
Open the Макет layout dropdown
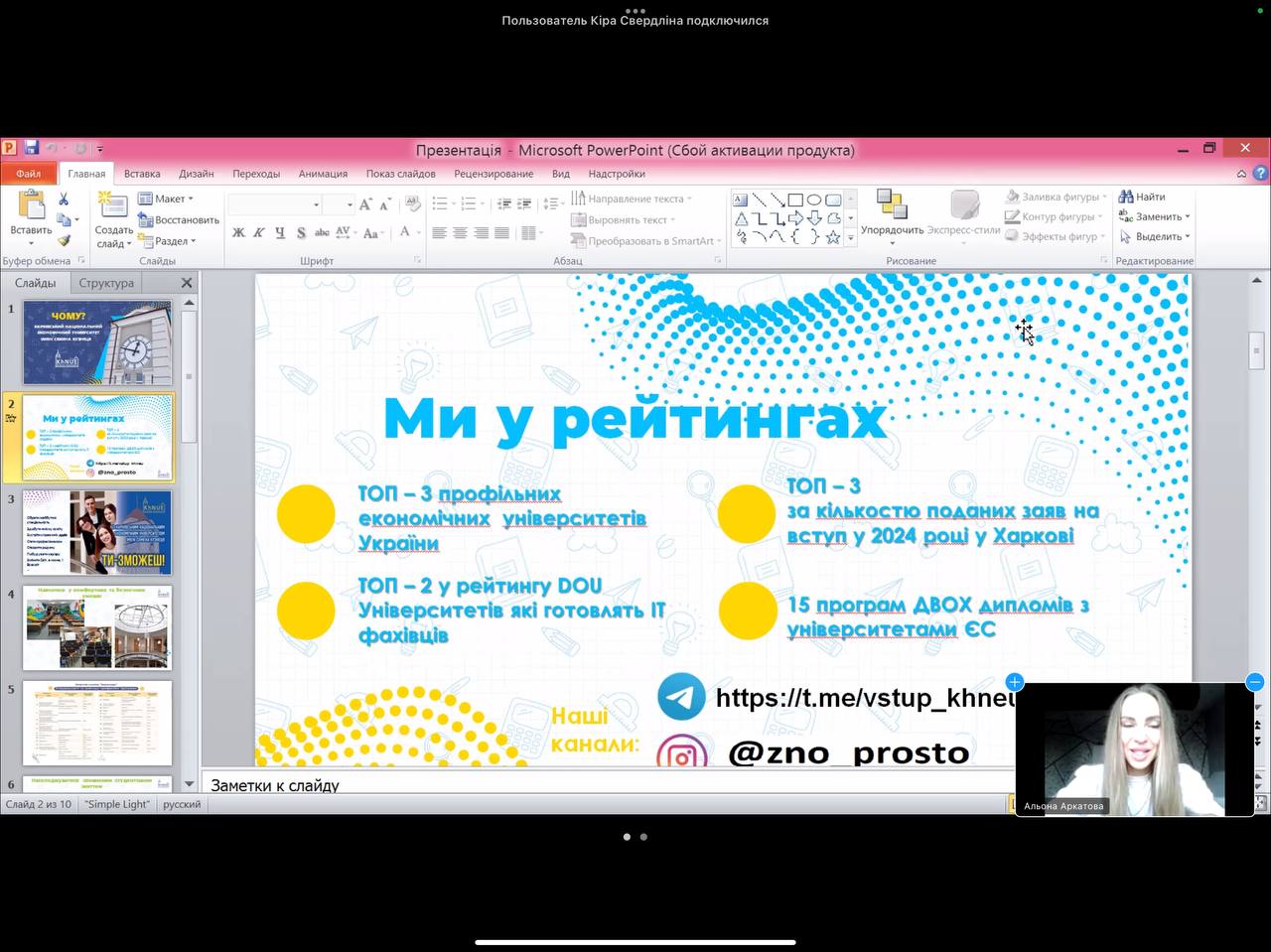pos(167,199)
